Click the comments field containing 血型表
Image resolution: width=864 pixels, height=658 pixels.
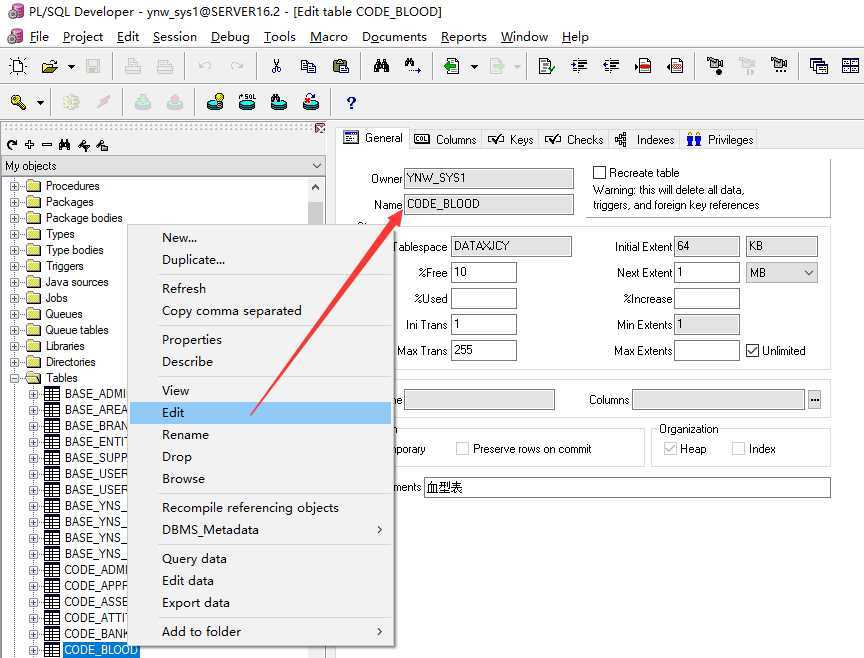tap(627, 487)
